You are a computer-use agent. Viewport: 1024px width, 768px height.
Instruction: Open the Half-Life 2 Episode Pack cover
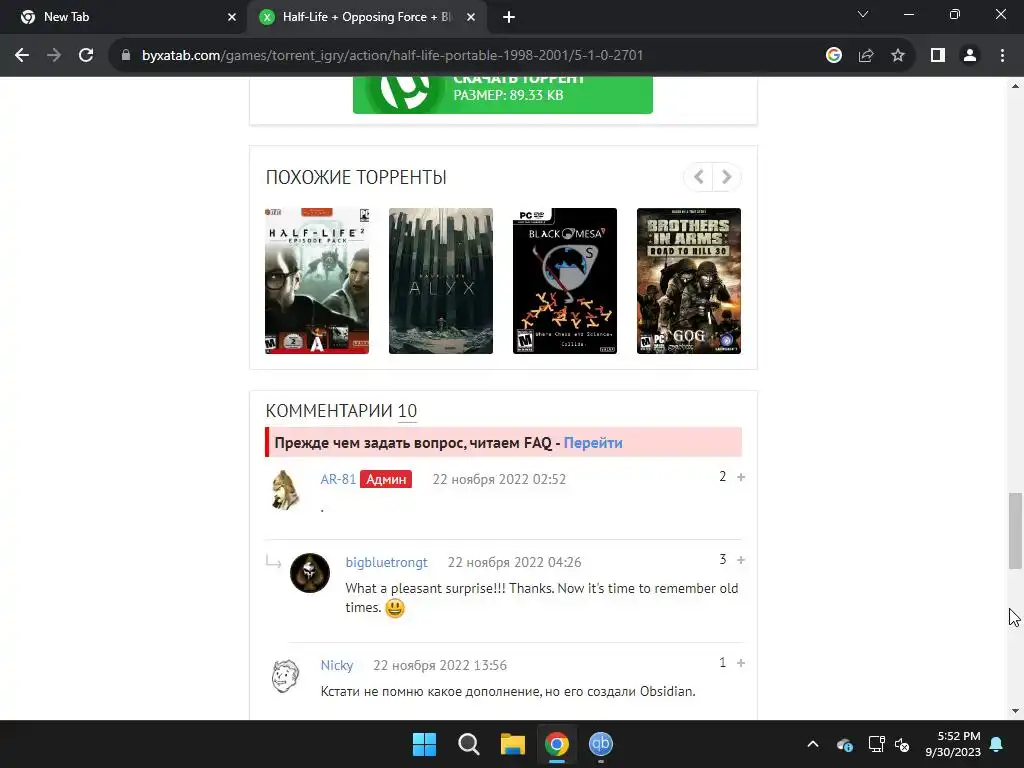(317, 281)
